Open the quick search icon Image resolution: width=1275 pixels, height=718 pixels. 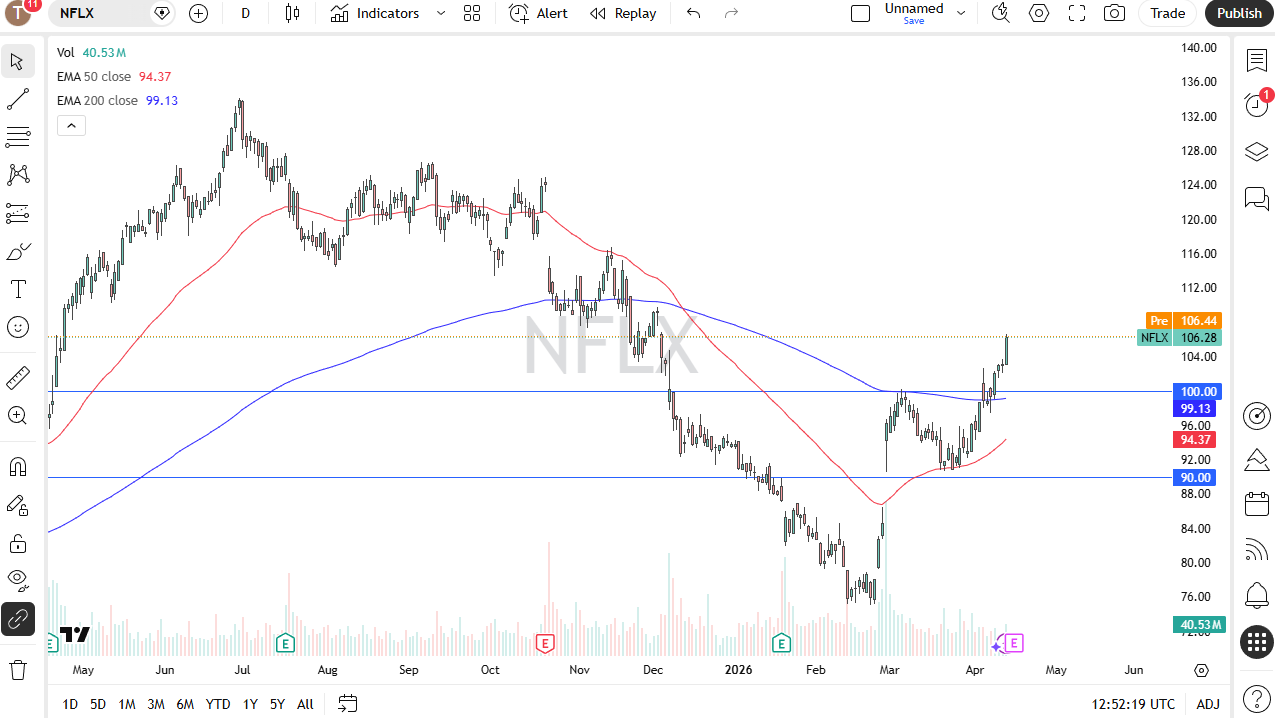(1000, 13)
